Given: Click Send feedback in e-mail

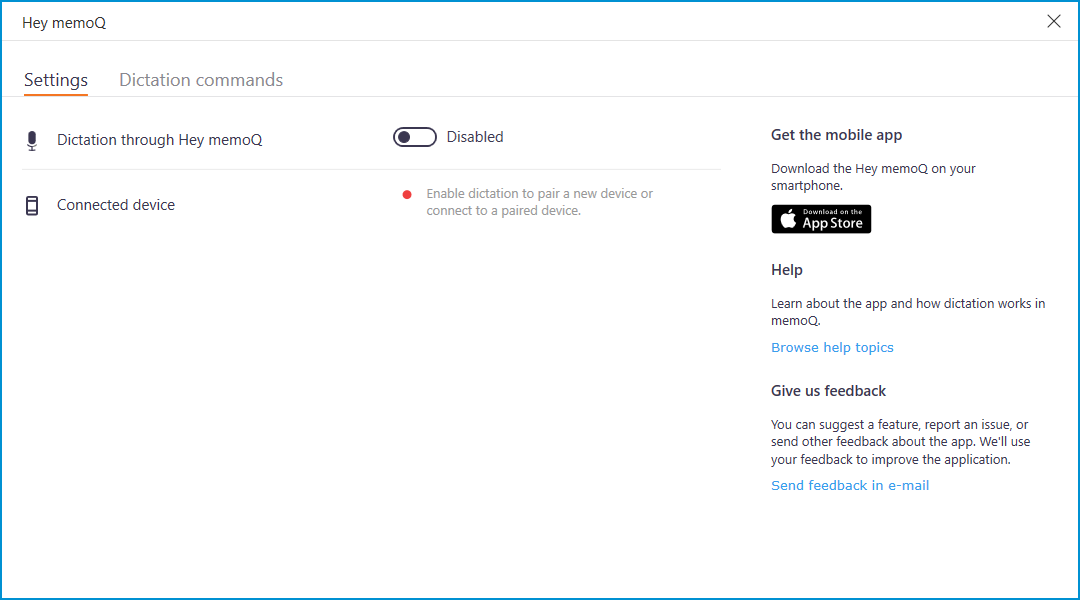Looking at the screenshot, I should (x=849, y=485).
